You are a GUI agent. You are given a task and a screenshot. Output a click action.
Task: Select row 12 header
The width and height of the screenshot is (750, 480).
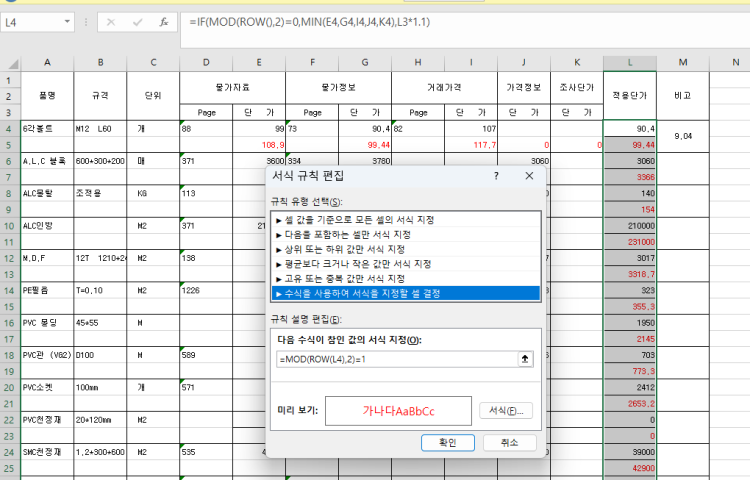point(9,259)
